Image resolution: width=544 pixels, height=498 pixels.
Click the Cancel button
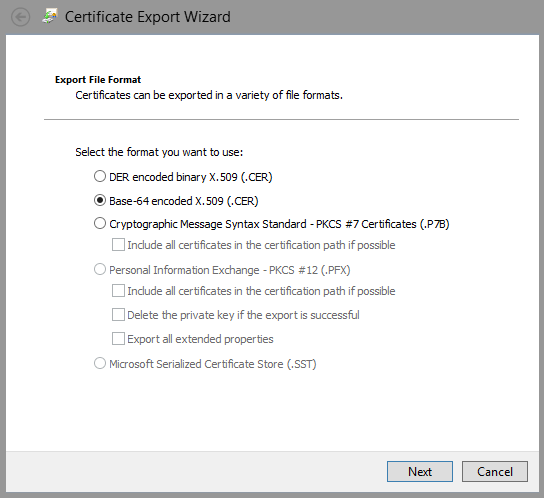[x=495, y=471]
